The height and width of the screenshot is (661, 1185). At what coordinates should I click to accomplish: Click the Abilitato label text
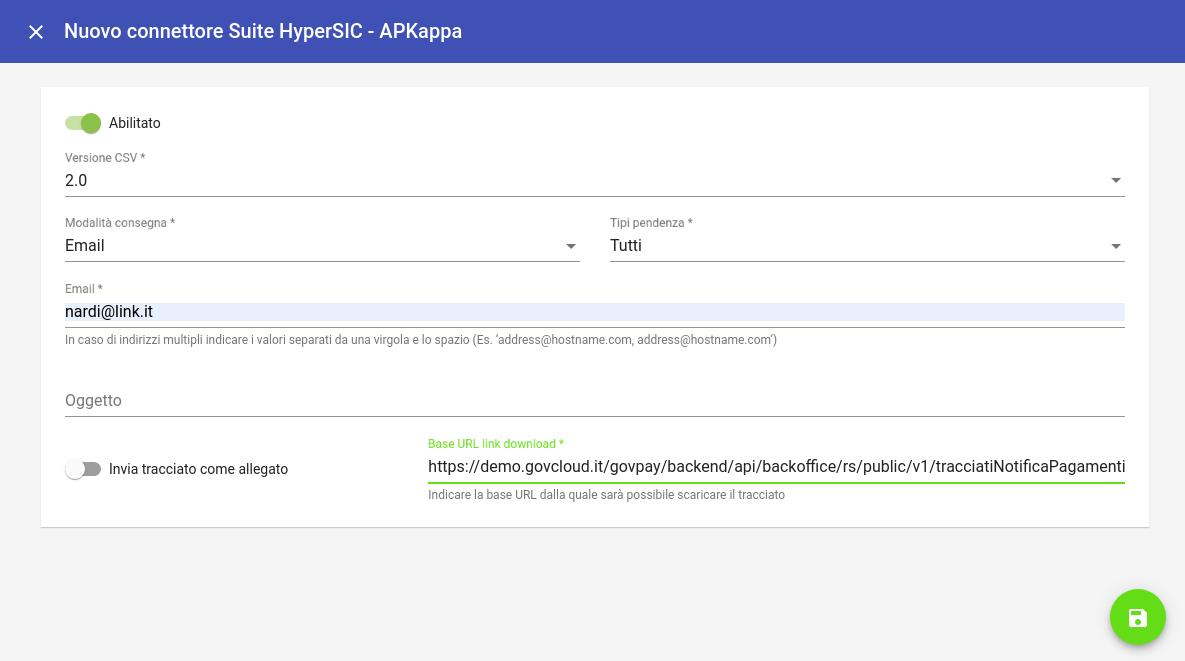pyautogui.click(x=135, y=123)
